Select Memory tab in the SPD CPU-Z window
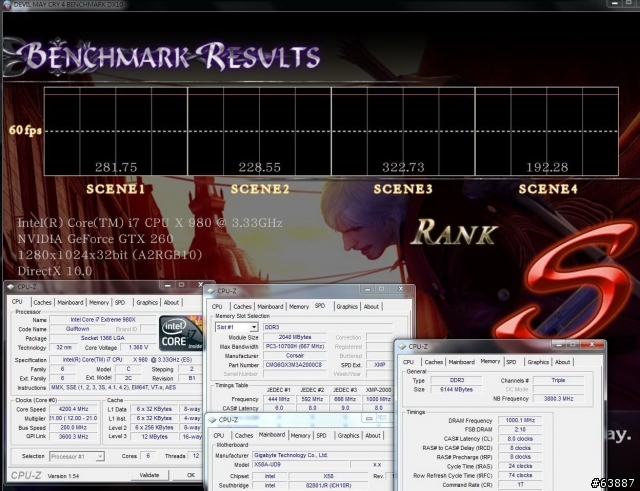Screen dimensions: 640x491 tap(299, 307)
